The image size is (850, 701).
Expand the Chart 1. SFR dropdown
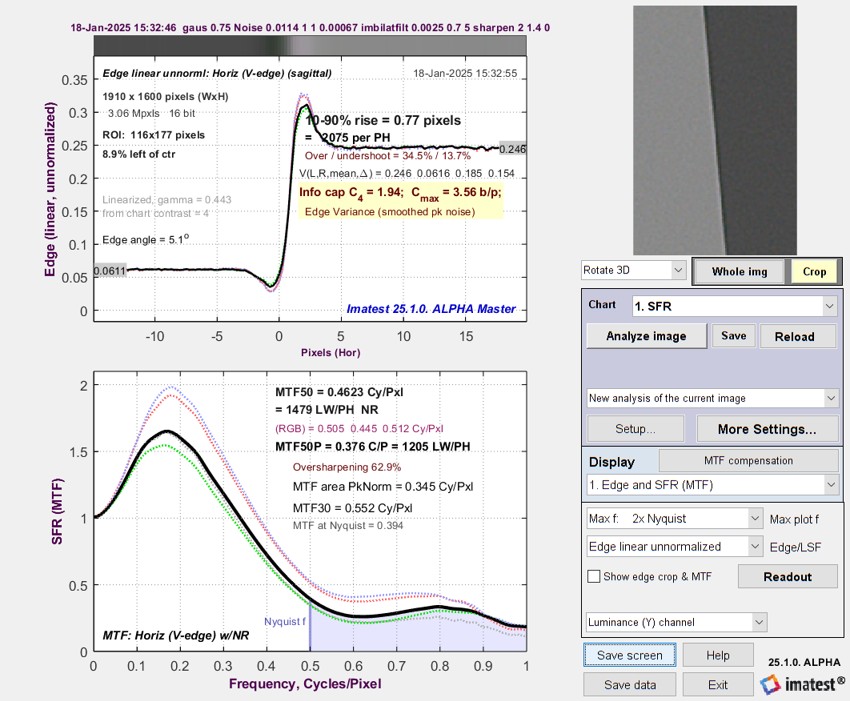pyautogui.click(x=734, y=306)
